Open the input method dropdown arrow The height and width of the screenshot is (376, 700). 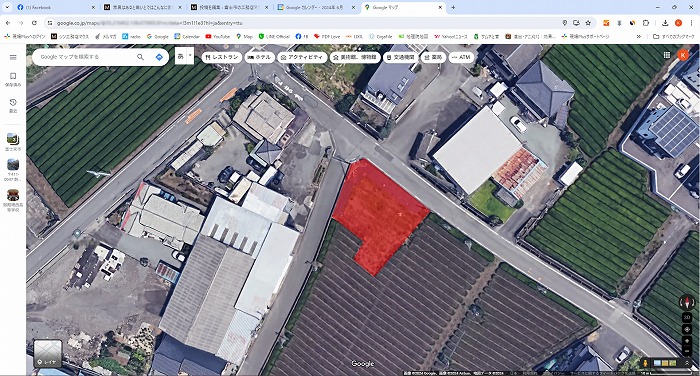click(x=191, y=56)
